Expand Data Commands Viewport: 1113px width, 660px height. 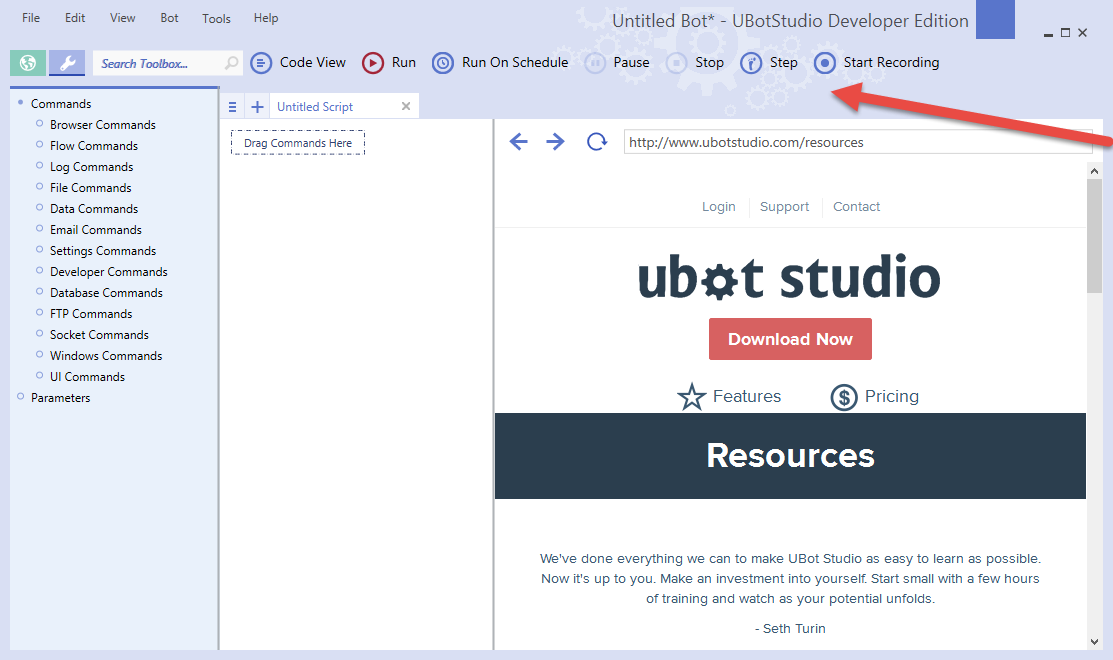click(40, 207)
